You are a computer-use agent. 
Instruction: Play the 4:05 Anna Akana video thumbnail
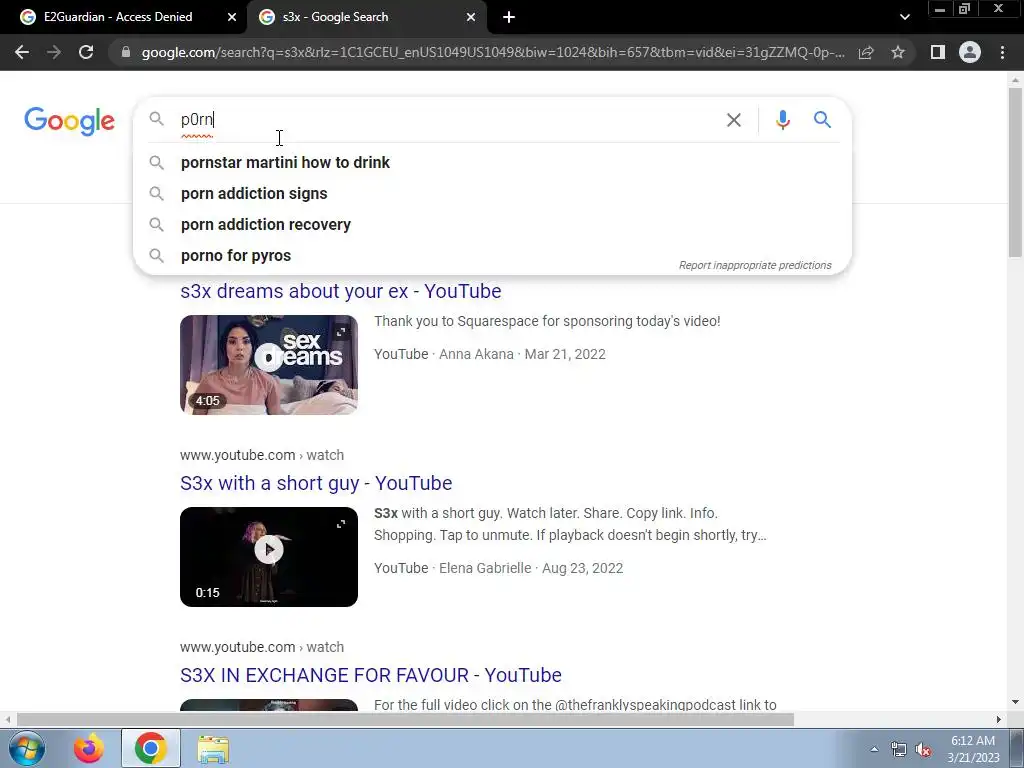[x=268, y=364]
